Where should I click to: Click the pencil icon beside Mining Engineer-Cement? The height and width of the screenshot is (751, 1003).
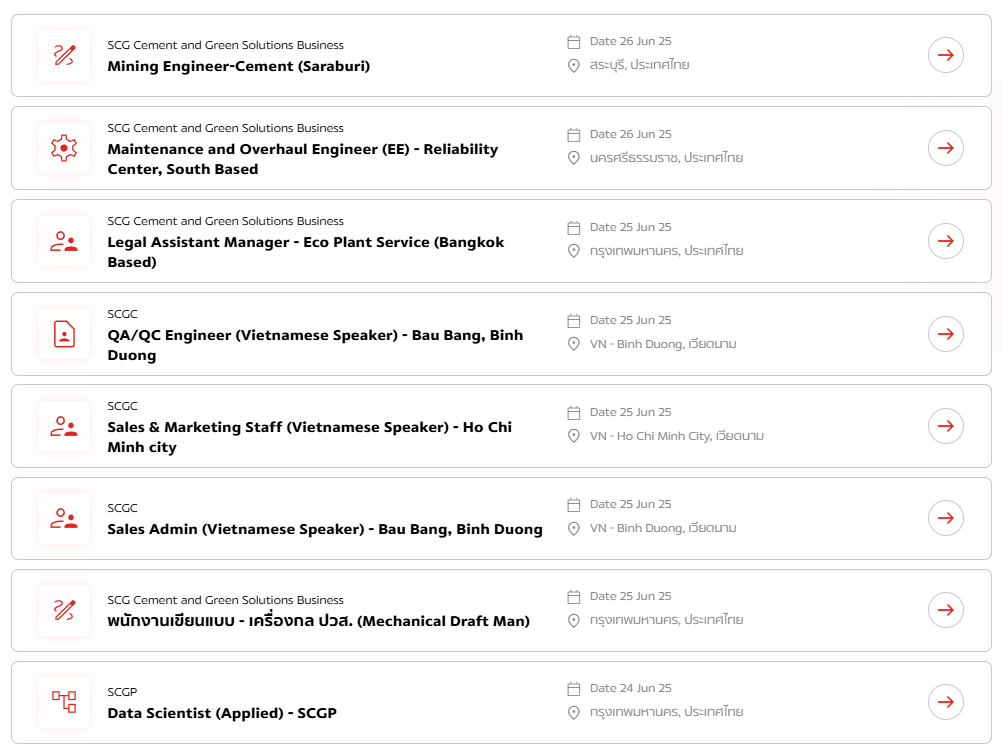[64, 55]
